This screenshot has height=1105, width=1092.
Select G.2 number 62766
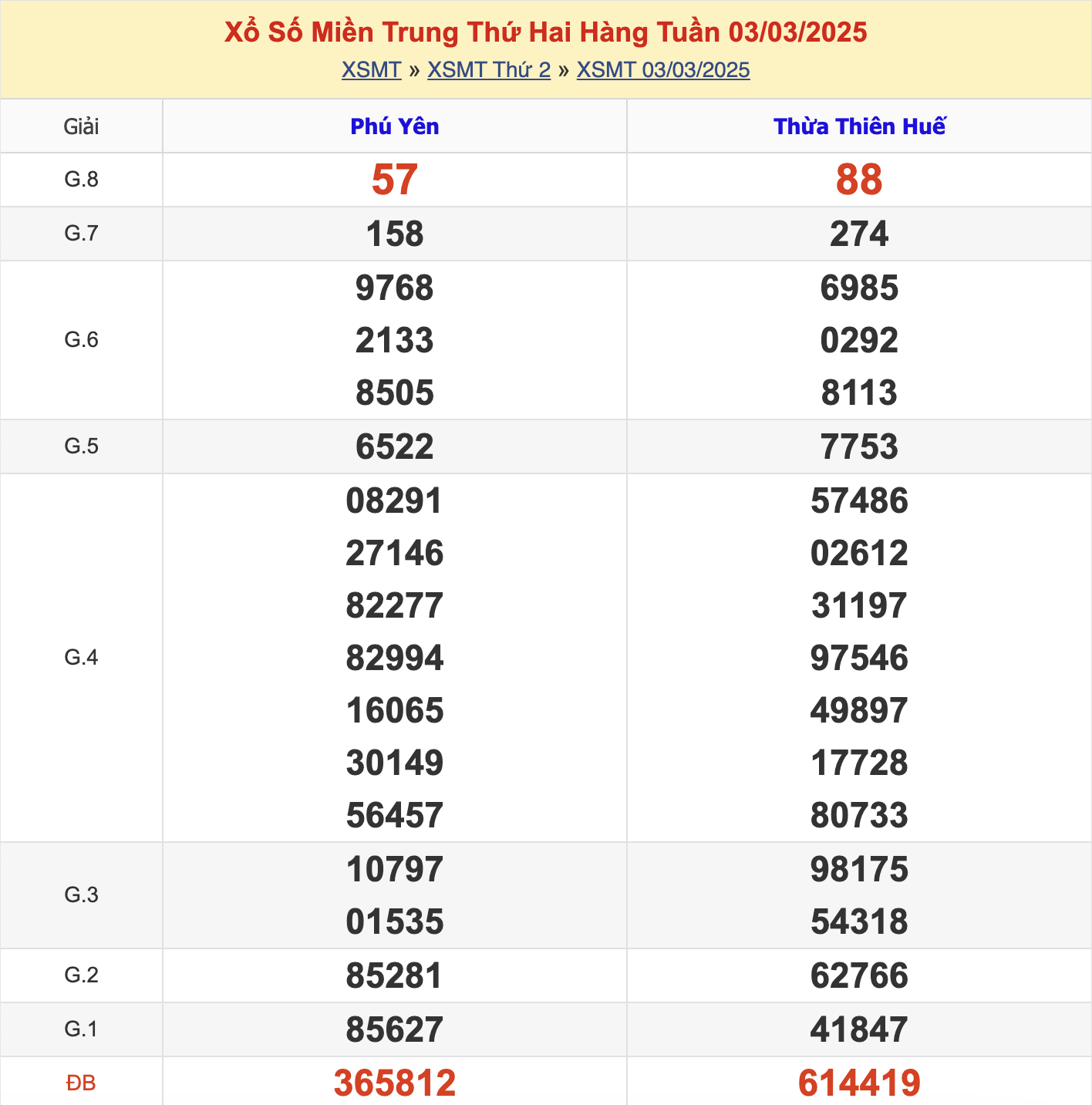click(x=859, y=975)
